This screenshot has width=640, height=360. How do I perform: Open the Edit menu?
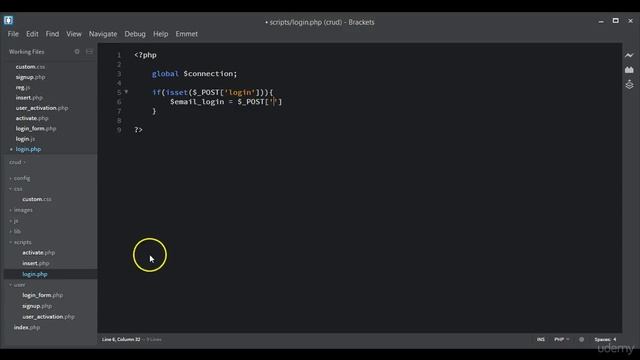tap(32, 34)
